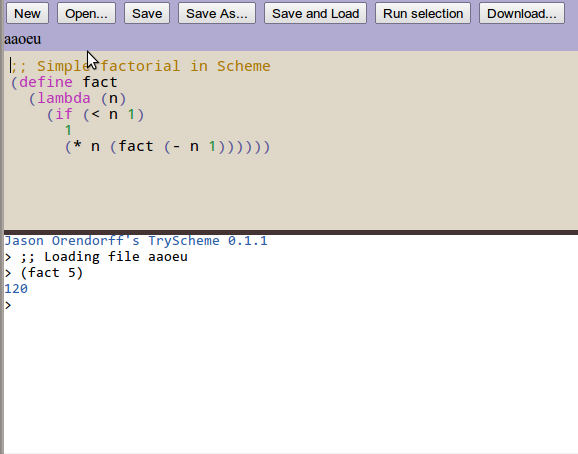Run the selected code
The height and width of the screenshot is (454, 578).
tap(423, 13)
